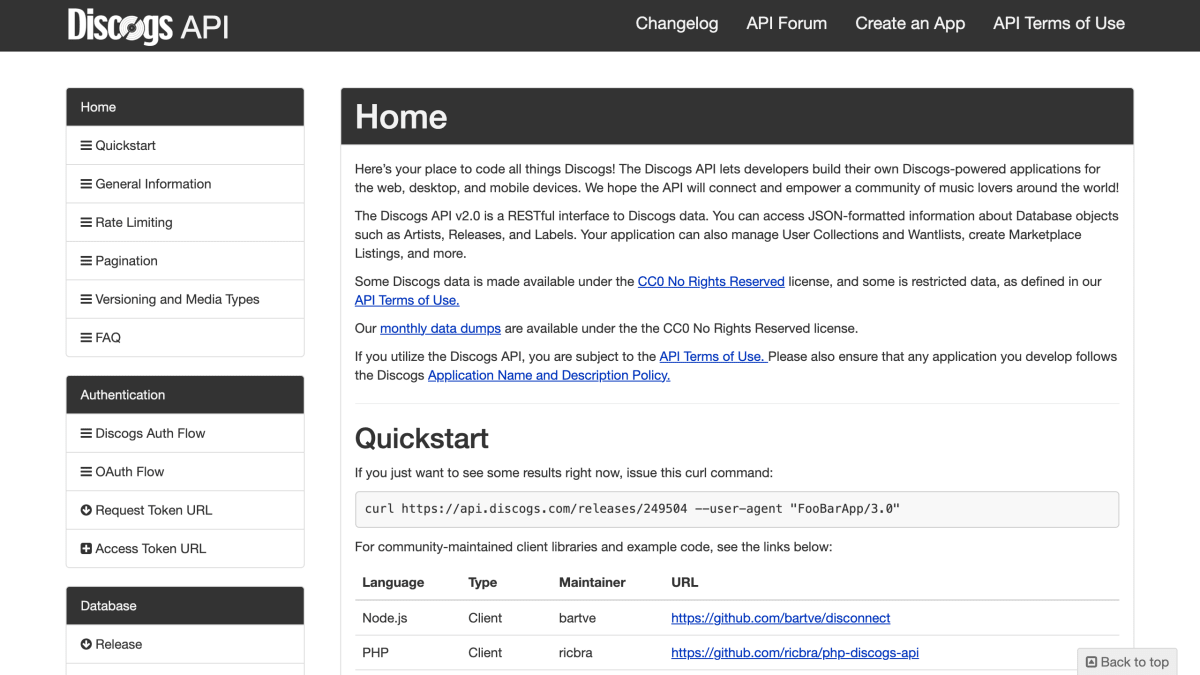This screenshot has width=1200, height=675.
Task: Click the Type column header
Action: point(483,583)
